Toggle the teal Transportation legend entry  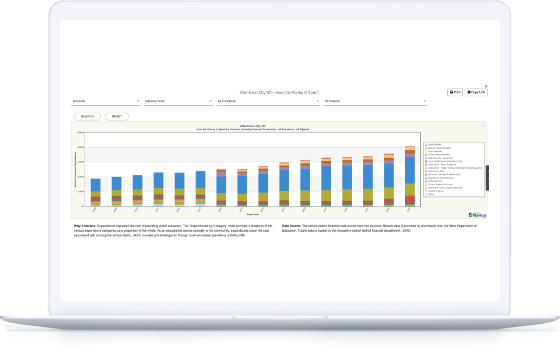click(x=434, y=181)
